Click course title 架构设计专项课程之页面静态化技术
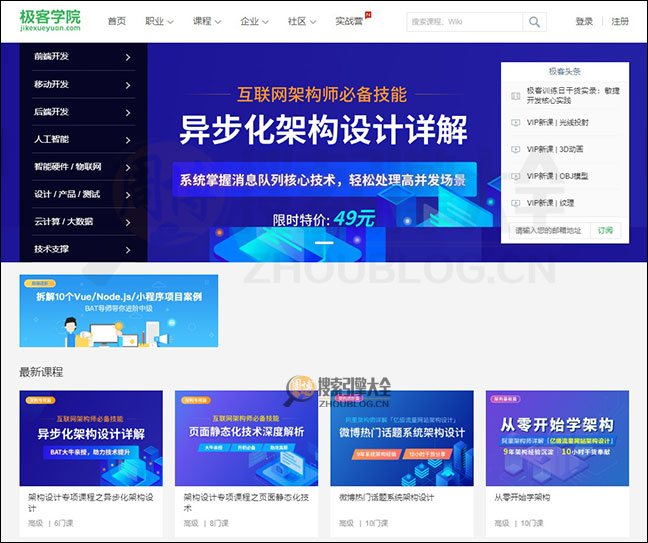 pyautogui.click(x=246, y=503)
